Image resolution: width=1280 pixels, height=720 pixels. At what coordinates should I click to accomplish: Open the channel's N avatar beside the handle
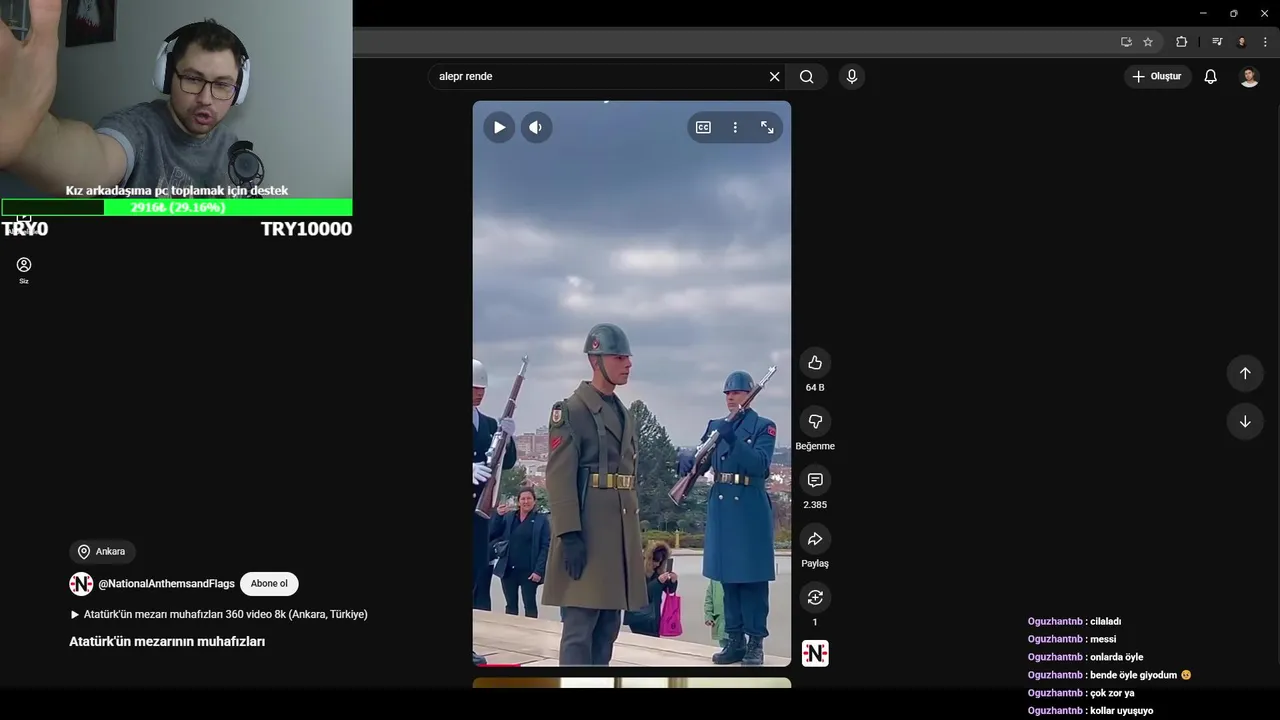pos(81,584)
